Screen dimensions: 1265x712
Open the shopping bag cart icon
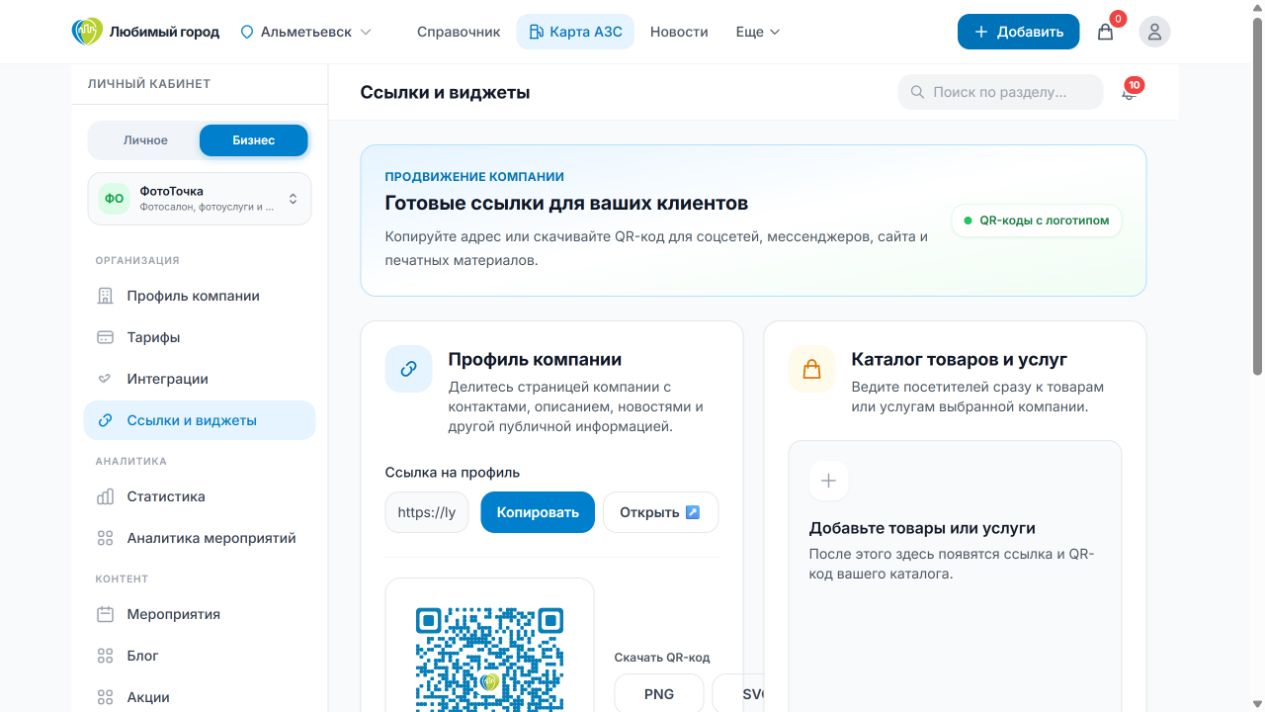(x=1105, y=32)
